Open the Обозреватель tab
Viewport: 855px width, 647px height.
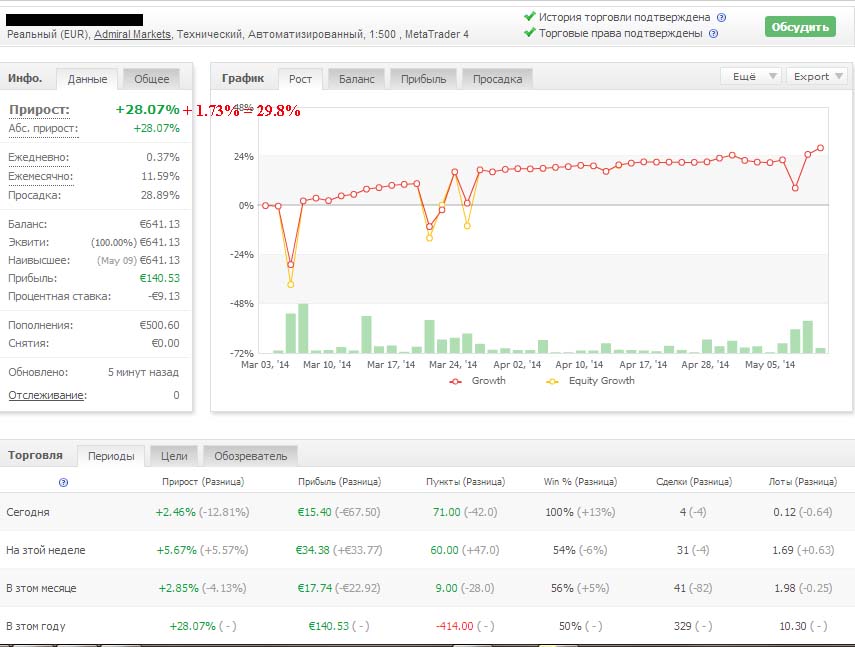click(x=250, y=456)
